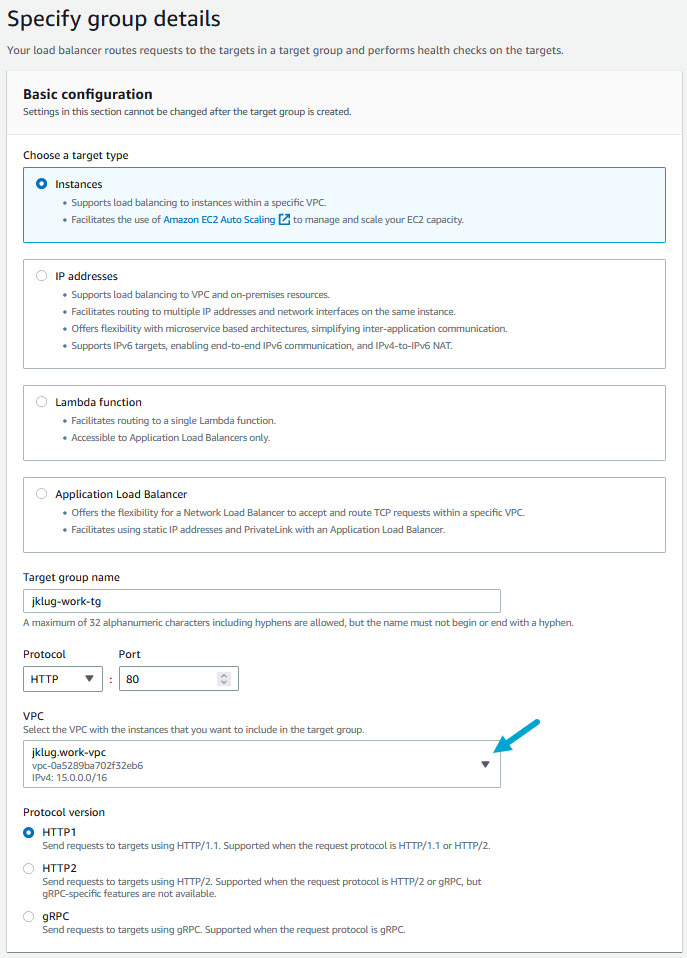Click the Port stepper up arrow

coord(224,674)
